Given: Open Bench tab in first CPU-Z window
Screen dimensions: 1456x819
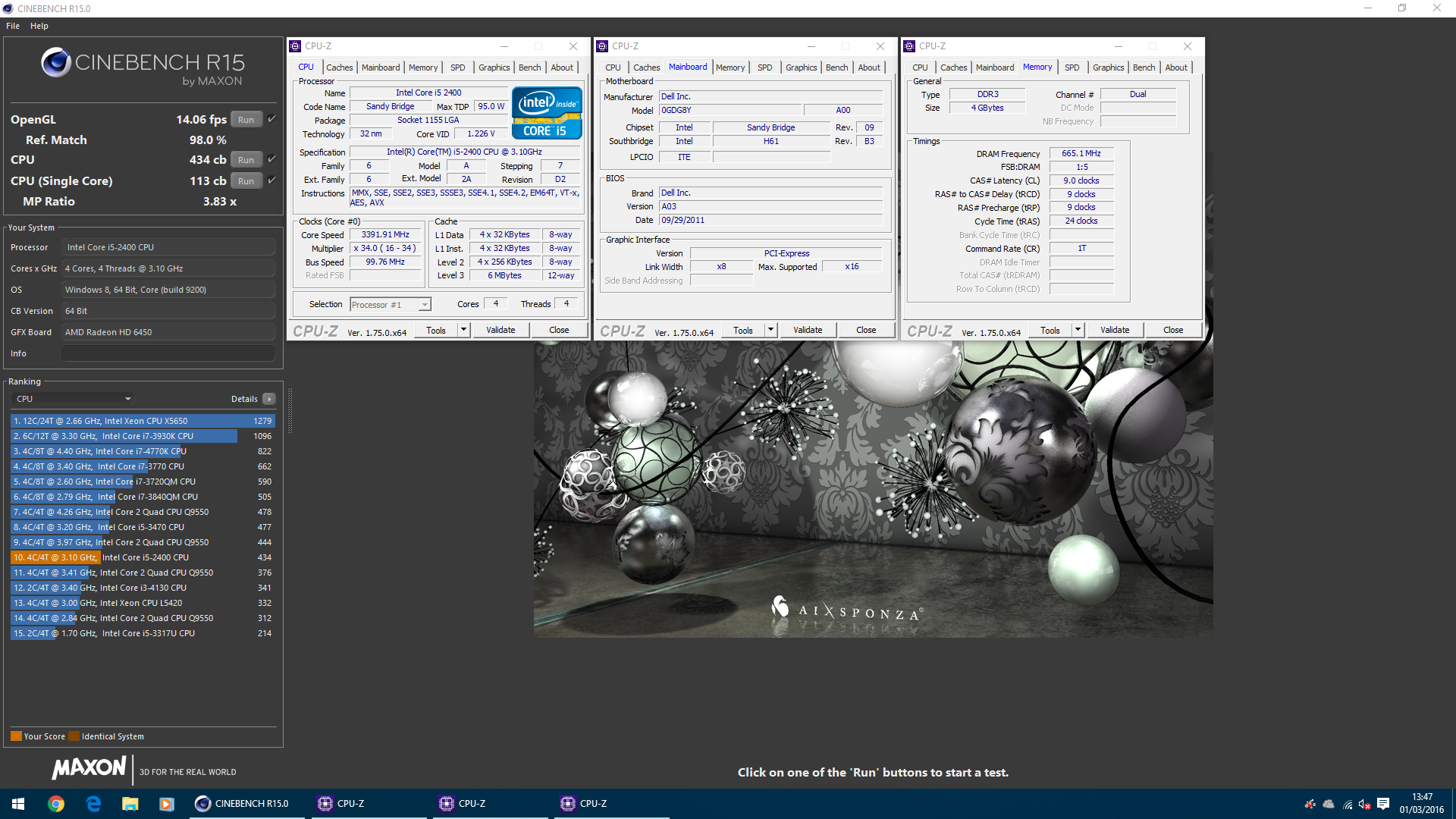Looking at the screenshot, I should point(530,67).
